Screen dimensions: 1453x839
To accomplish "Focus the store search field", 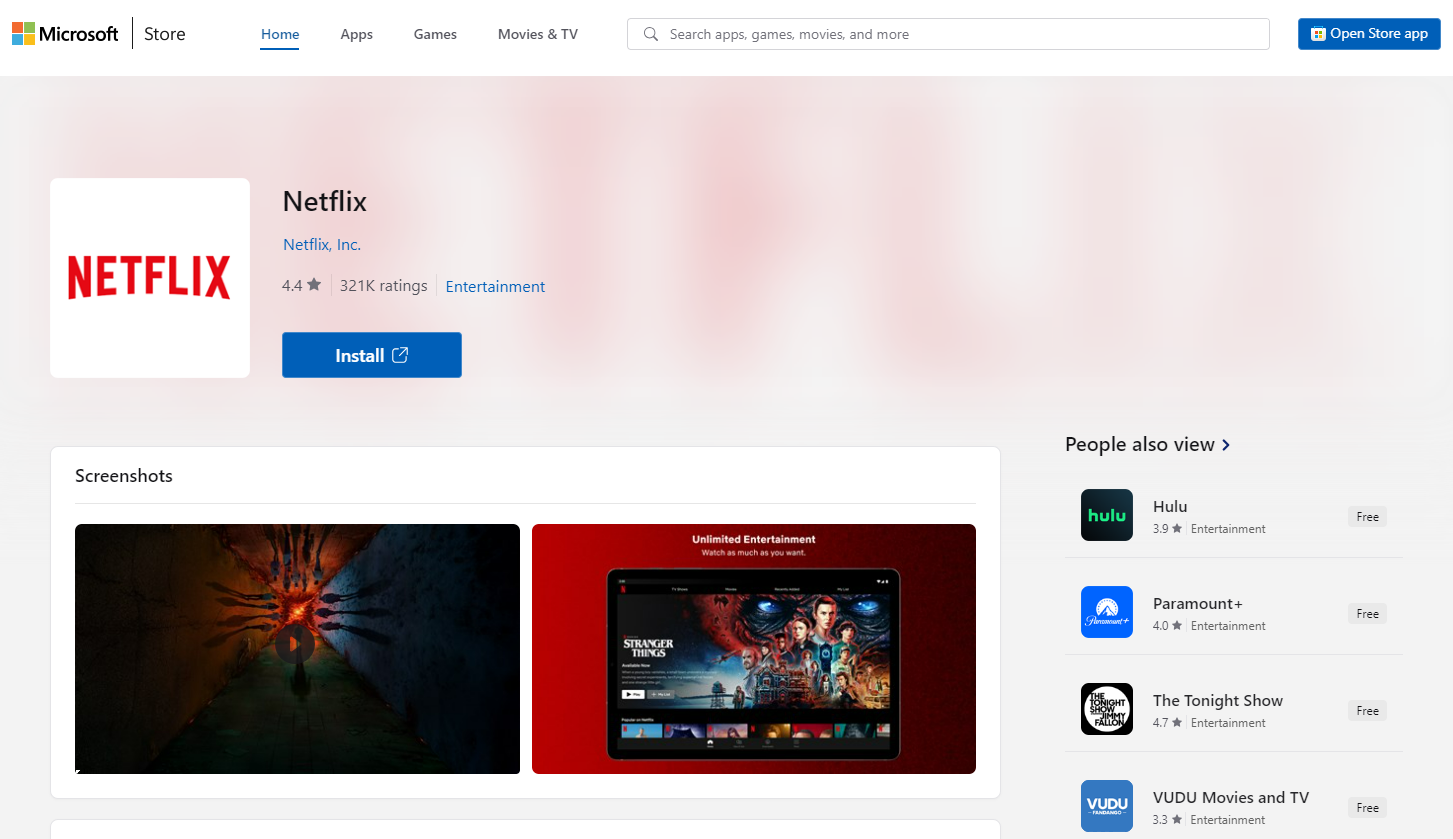I will click(x=948, y=34).
